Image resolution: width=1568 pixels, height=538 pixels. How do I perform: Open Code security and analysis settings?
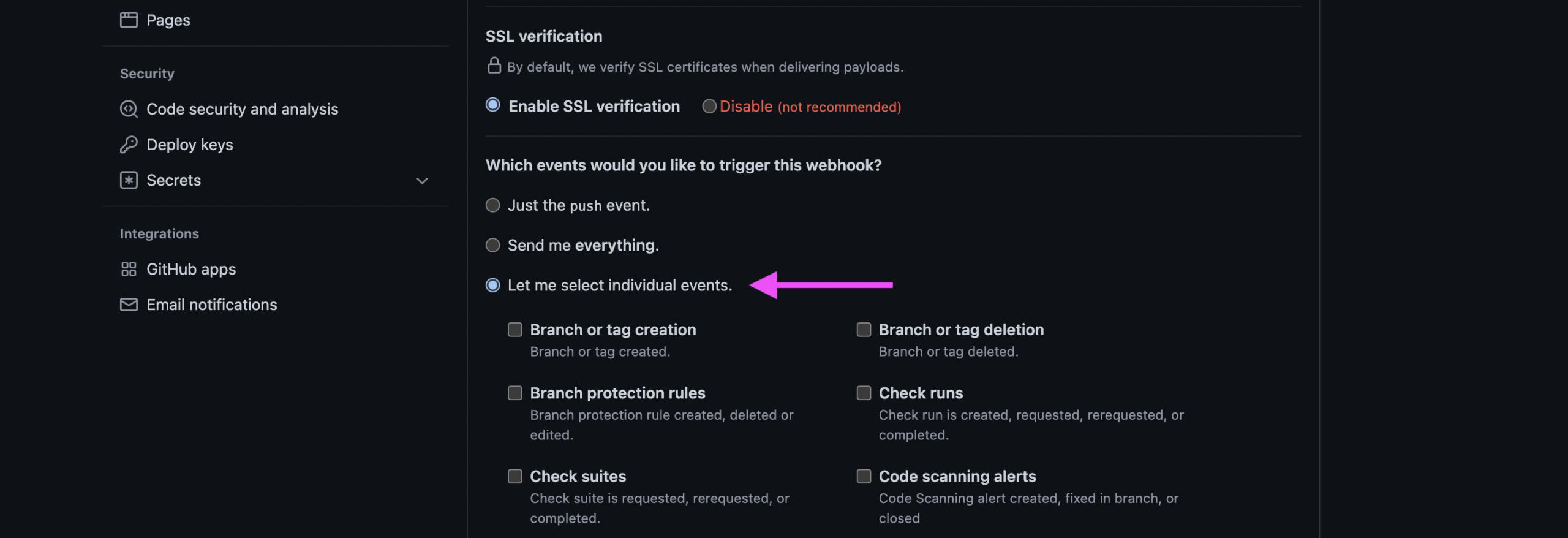(x=242, y=109)
